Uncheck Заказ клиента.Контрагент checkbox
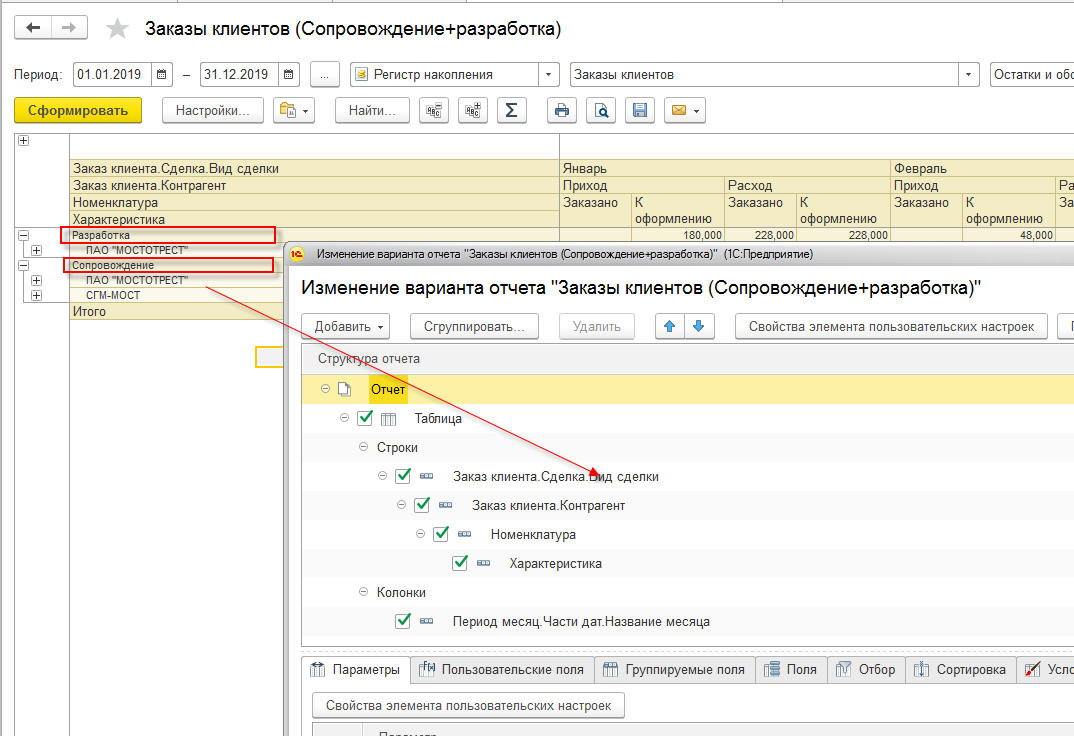The height and width of the screenshot is (736, 1074). 422,505
